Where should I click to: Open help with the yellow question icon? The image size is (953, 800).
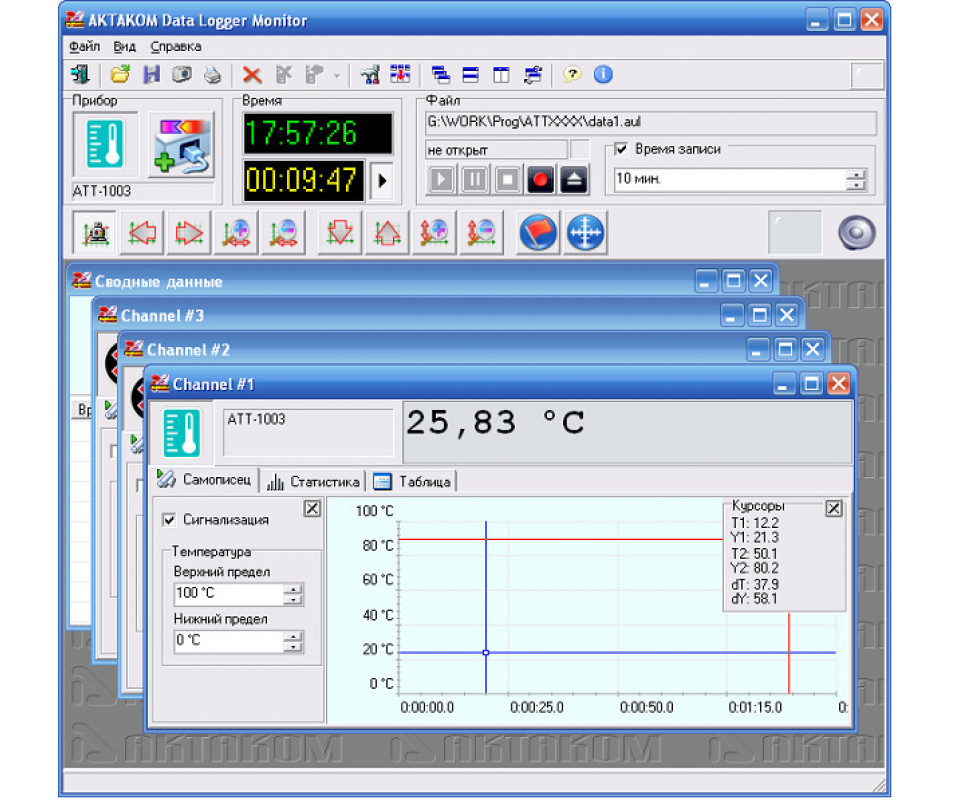click(571, 75)
